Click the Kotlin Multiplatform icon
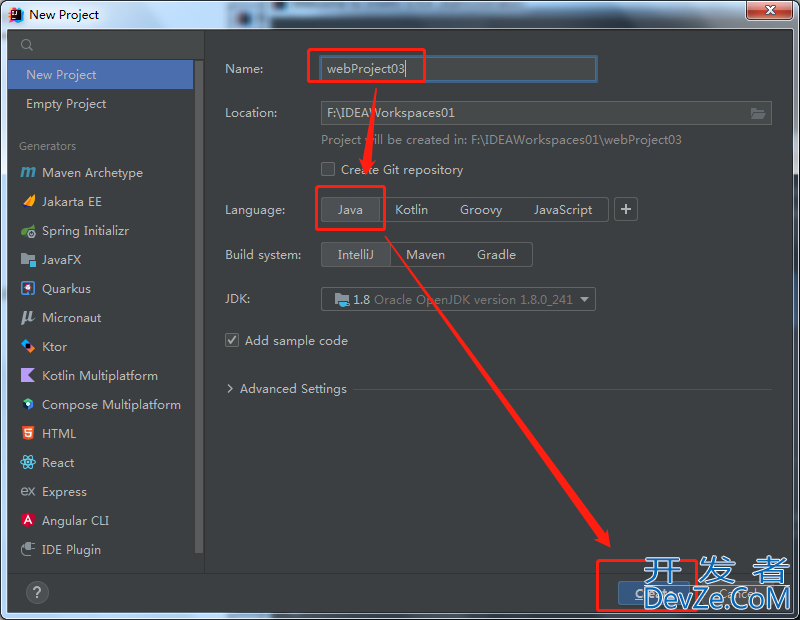Screen dimensions: 800x620 [28, 375]
